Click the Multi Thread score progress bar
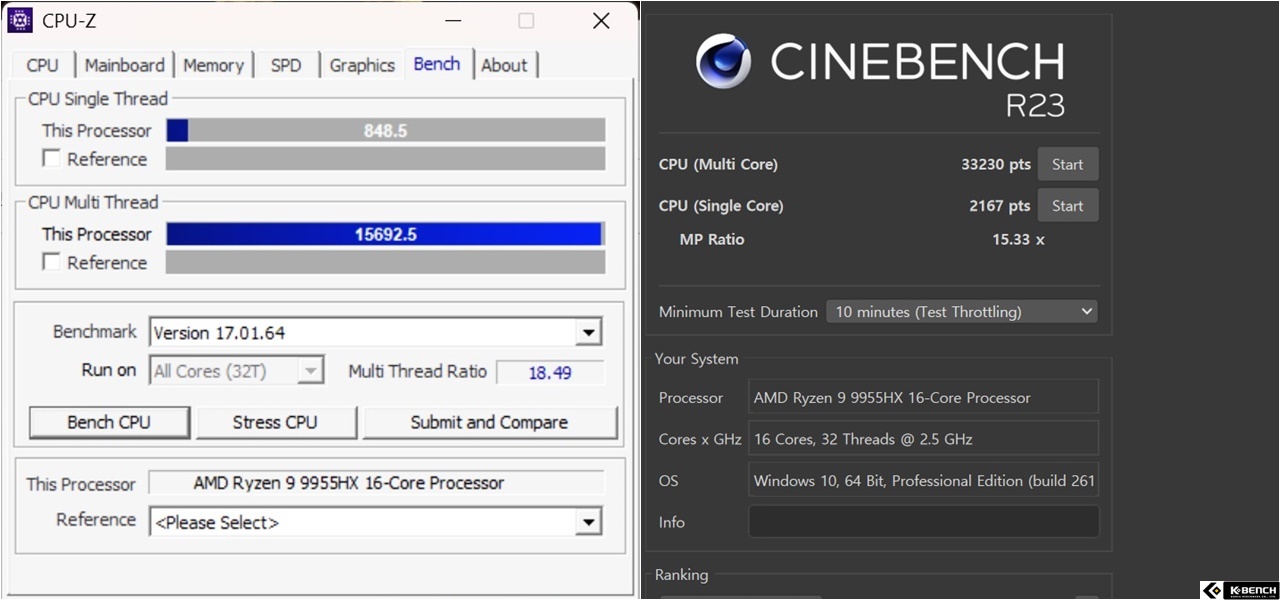This screenshot has height=600, width=1280. pyautogui.click(x=384, y=235)
